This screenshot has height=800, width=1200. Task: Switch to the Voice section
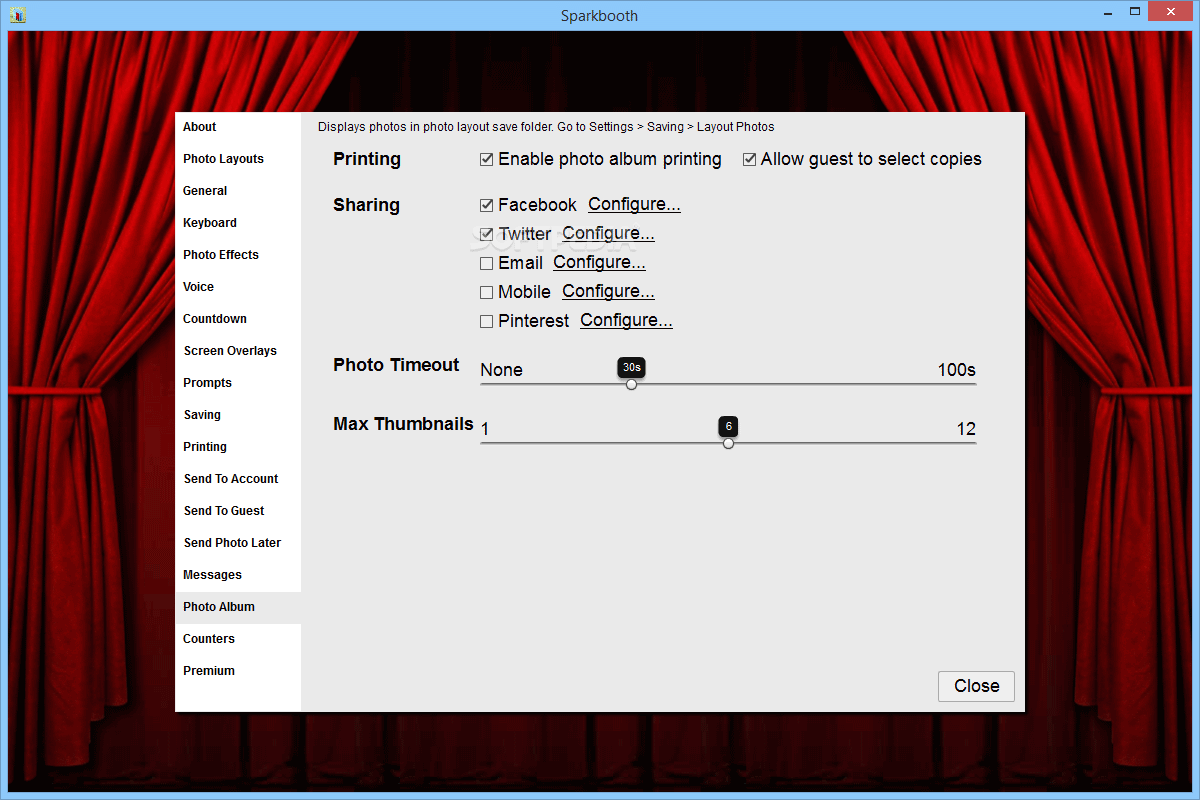click(x=238, y=287)
